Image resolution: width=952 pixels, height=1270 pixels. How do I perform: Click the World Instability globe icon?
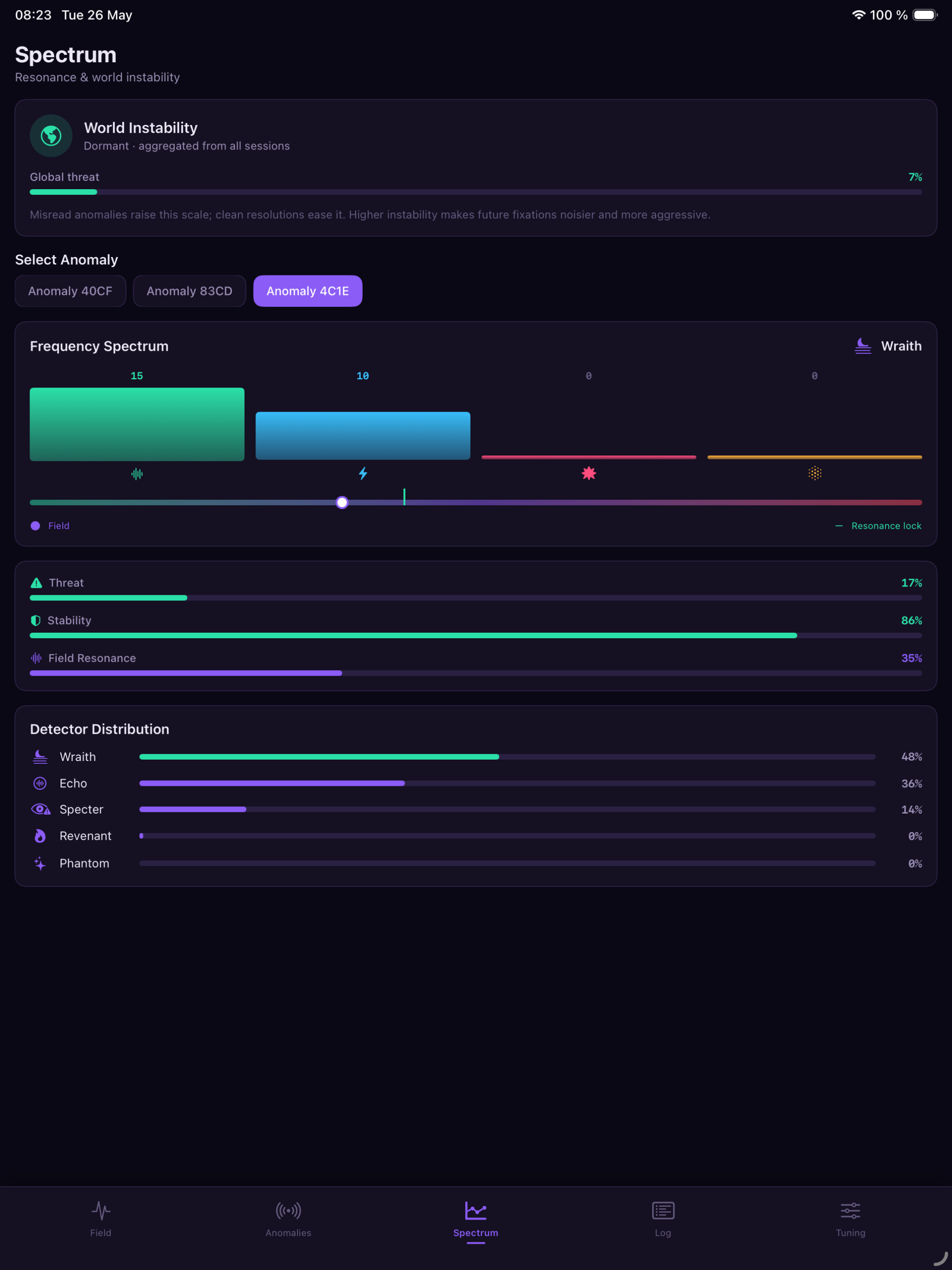click(51, 136)
